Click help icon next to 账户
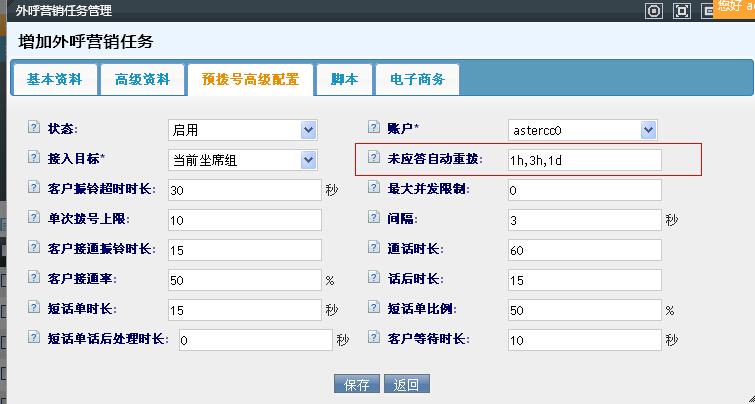The width and height of the screenshot is (755, 404). click(x=374, y=128)
